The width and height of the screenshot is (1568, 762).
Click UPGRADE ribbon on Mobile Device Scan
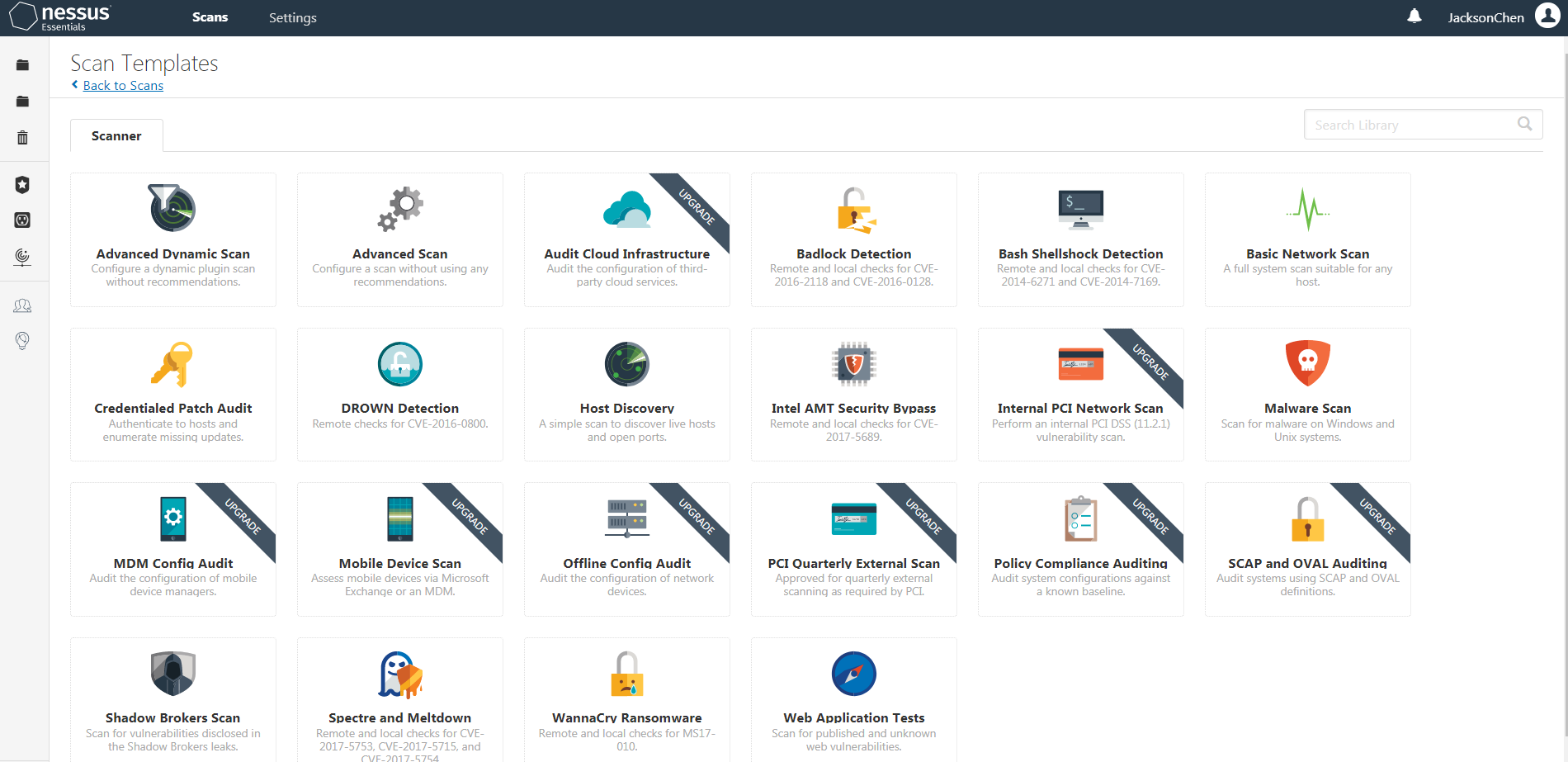[469, 517]
